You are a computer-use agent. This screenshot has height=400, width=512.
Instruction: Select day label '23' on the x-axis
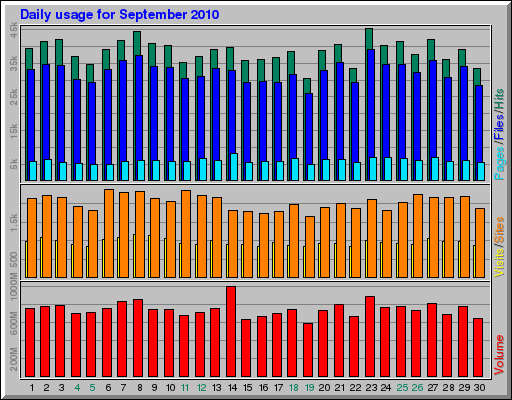pos(371,388)
